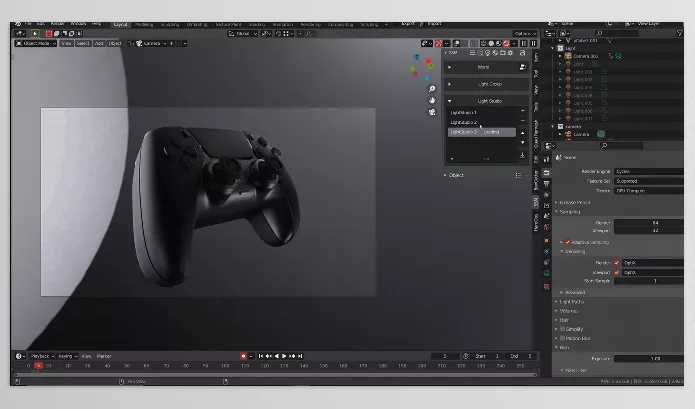695x409 pixels.
Task: Click the Render samples value field
Action: (648, 223)
